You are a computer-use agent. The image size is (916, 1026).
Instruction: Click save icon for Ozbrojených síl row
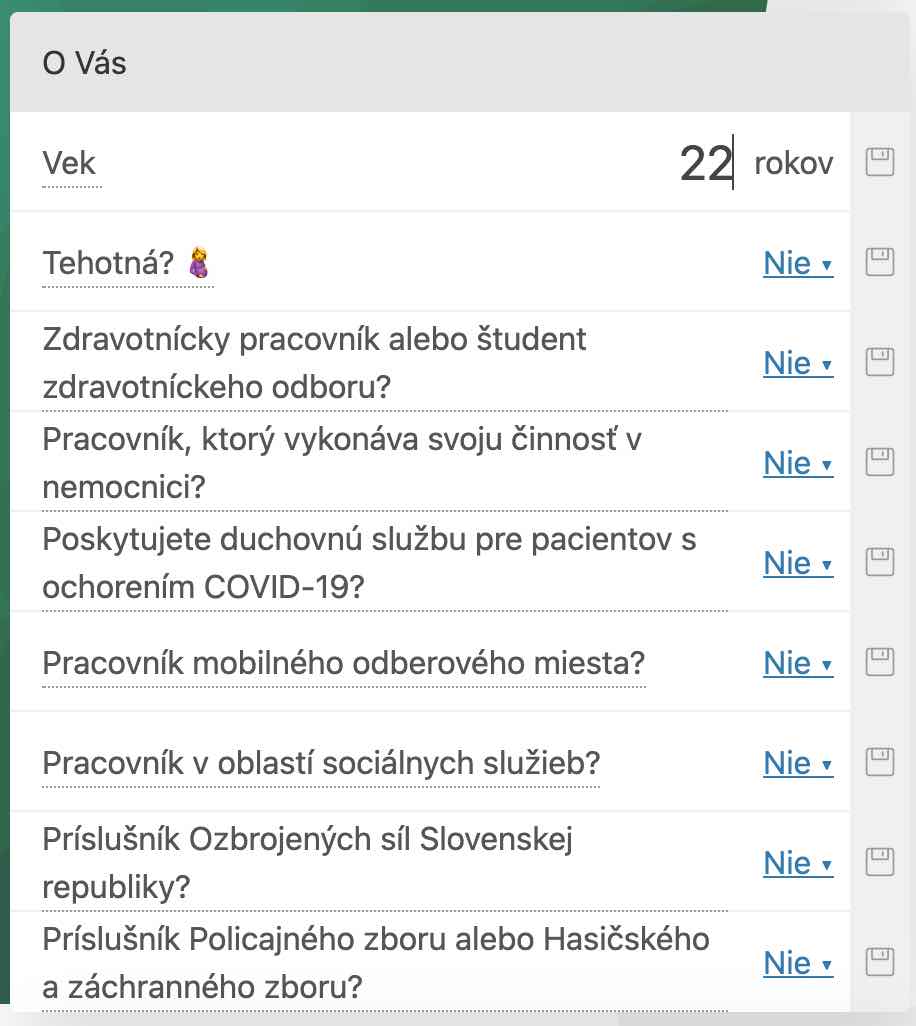[x=879, y=862]
